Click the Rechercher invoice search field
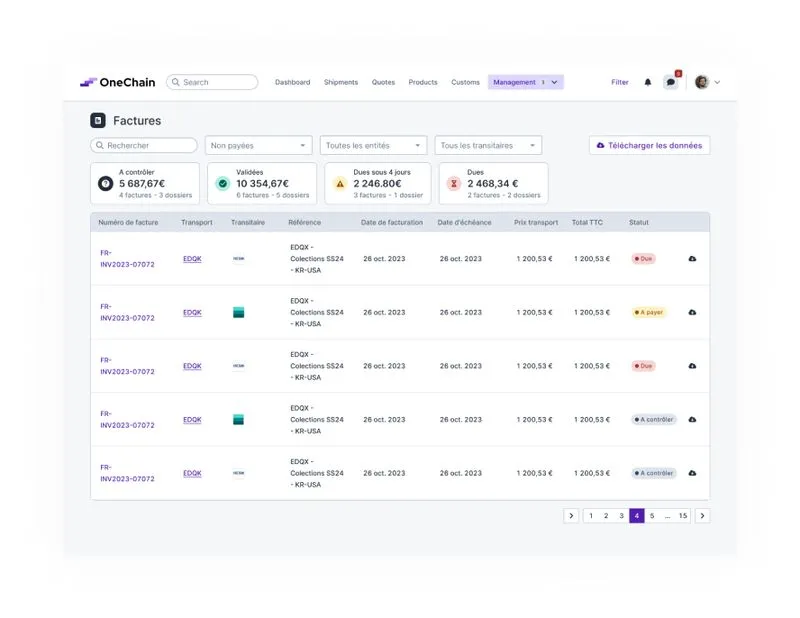Screen dimensions: 800x618 tap(144, 145)
